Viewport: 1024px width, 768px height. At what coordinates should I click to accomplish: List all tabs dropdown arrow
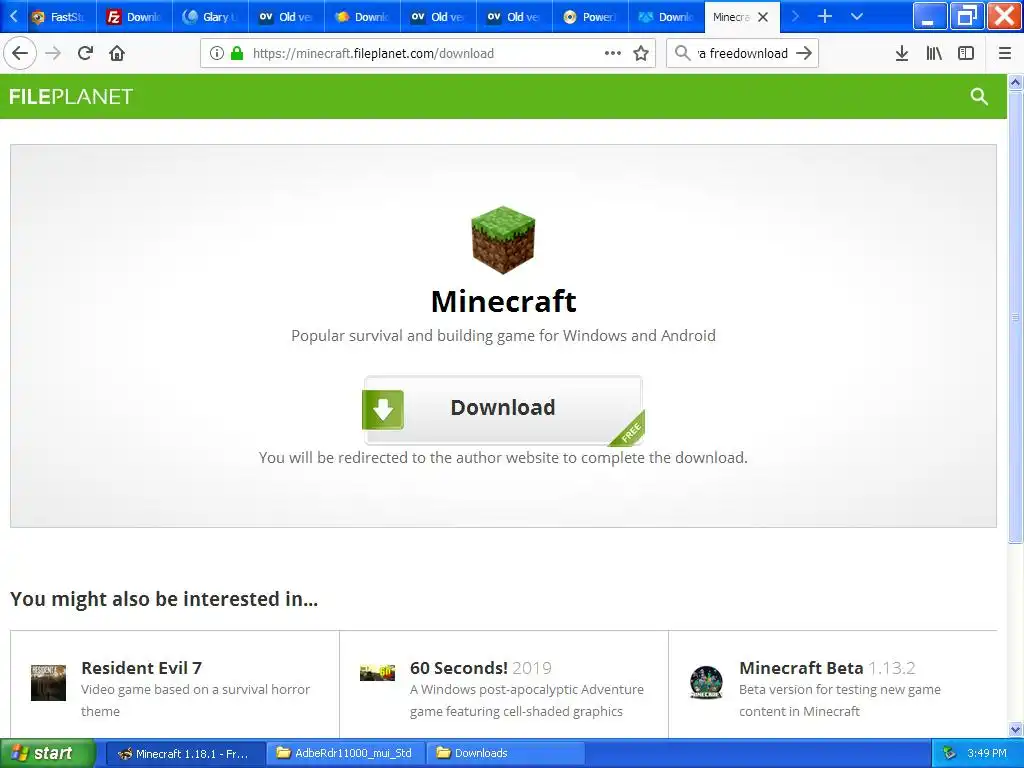(857, 16)
